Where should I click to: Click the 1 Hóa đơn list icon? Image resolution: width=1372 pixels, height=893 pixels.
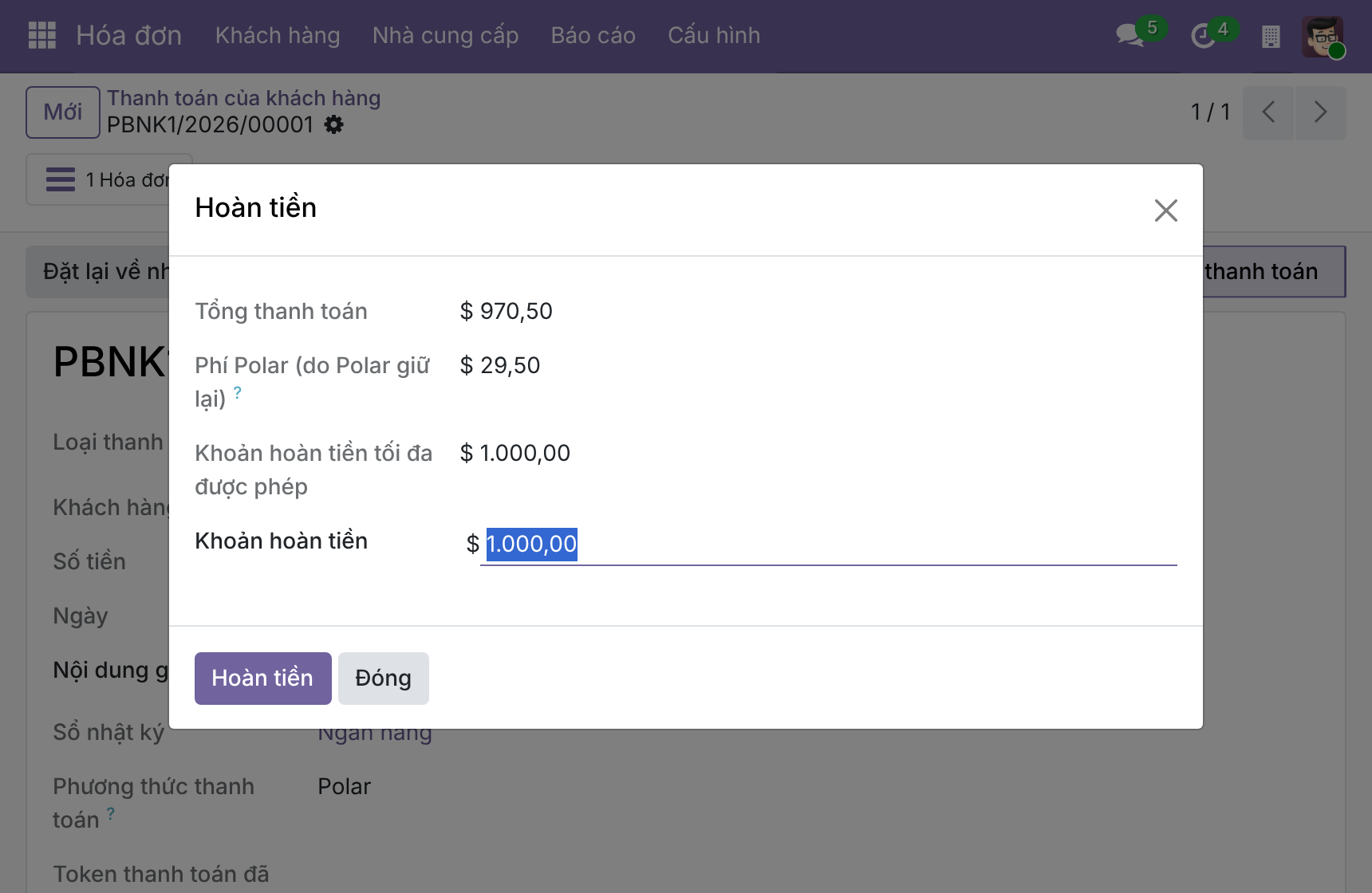click(61, 179)
